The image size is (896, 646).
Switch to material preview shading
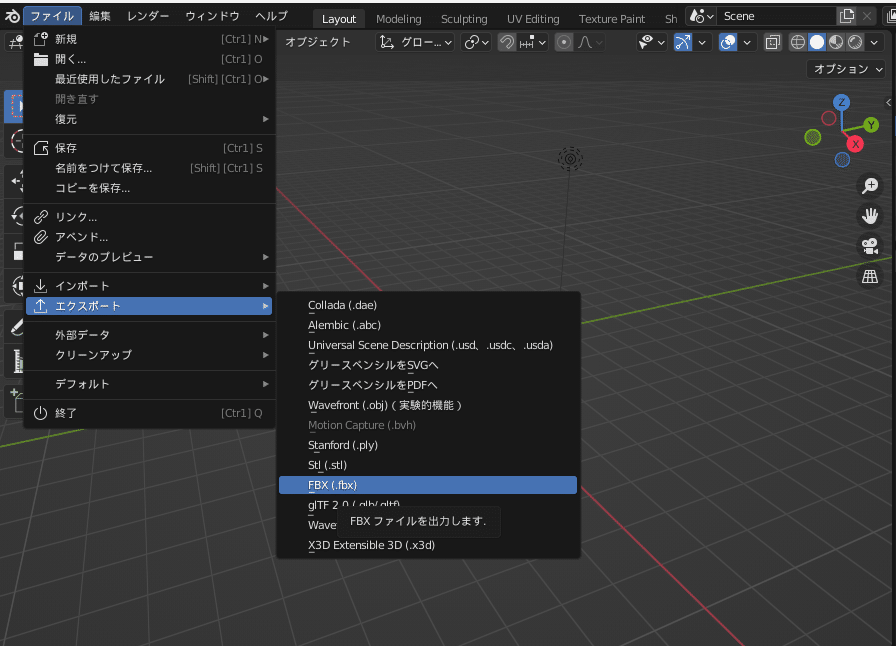point(836,42)
